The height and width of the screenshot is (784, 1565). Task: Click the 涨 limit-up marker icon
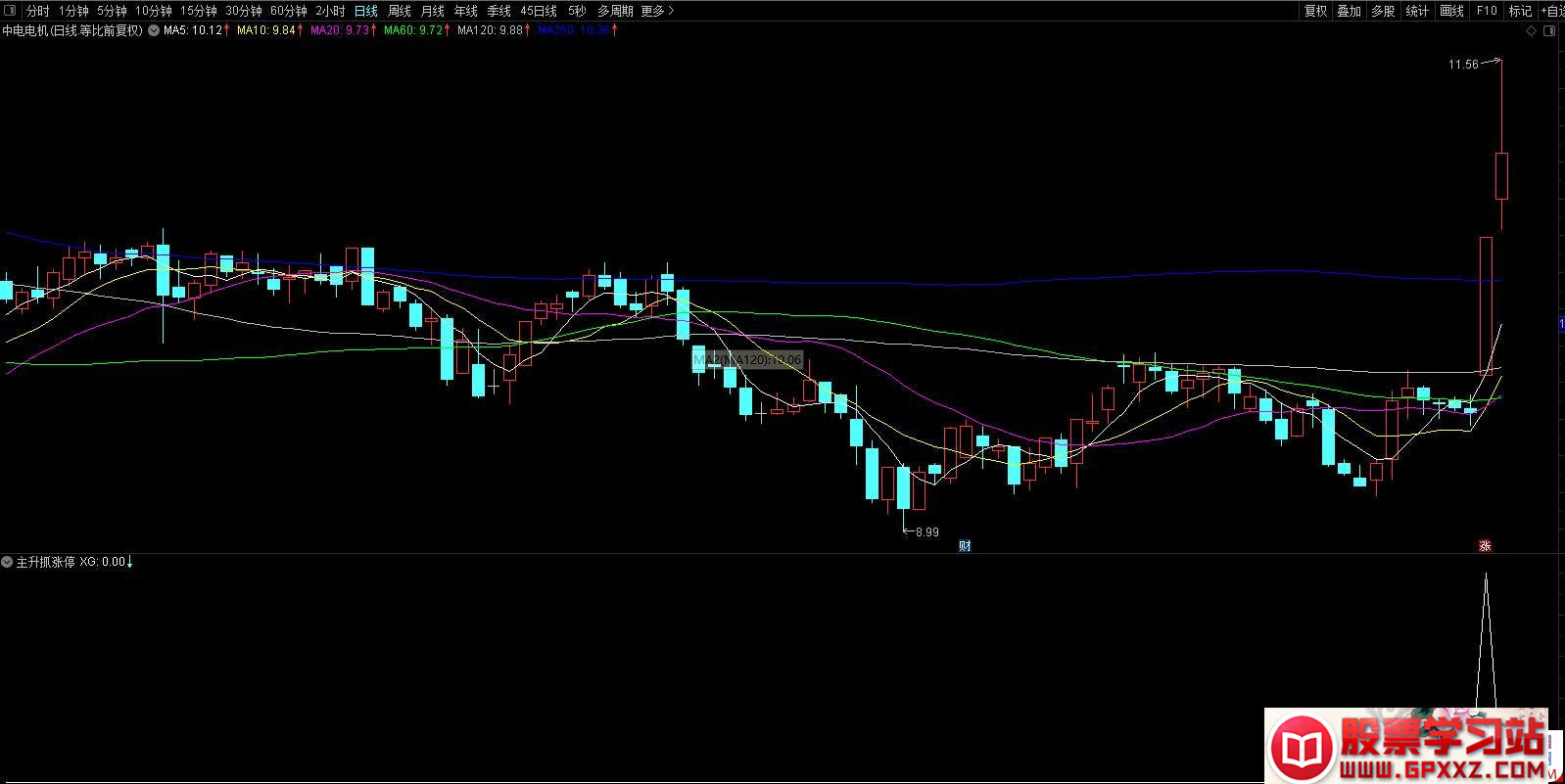(x=1485, y=546)
